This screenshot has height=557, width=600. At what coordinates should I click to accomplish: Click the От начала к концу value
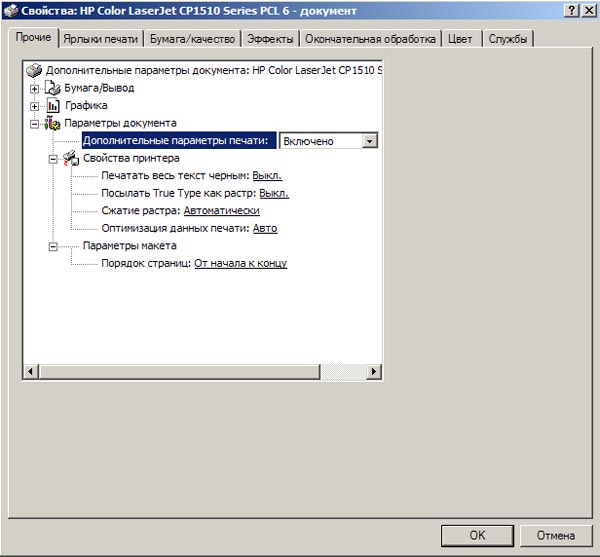coord(241,263)
